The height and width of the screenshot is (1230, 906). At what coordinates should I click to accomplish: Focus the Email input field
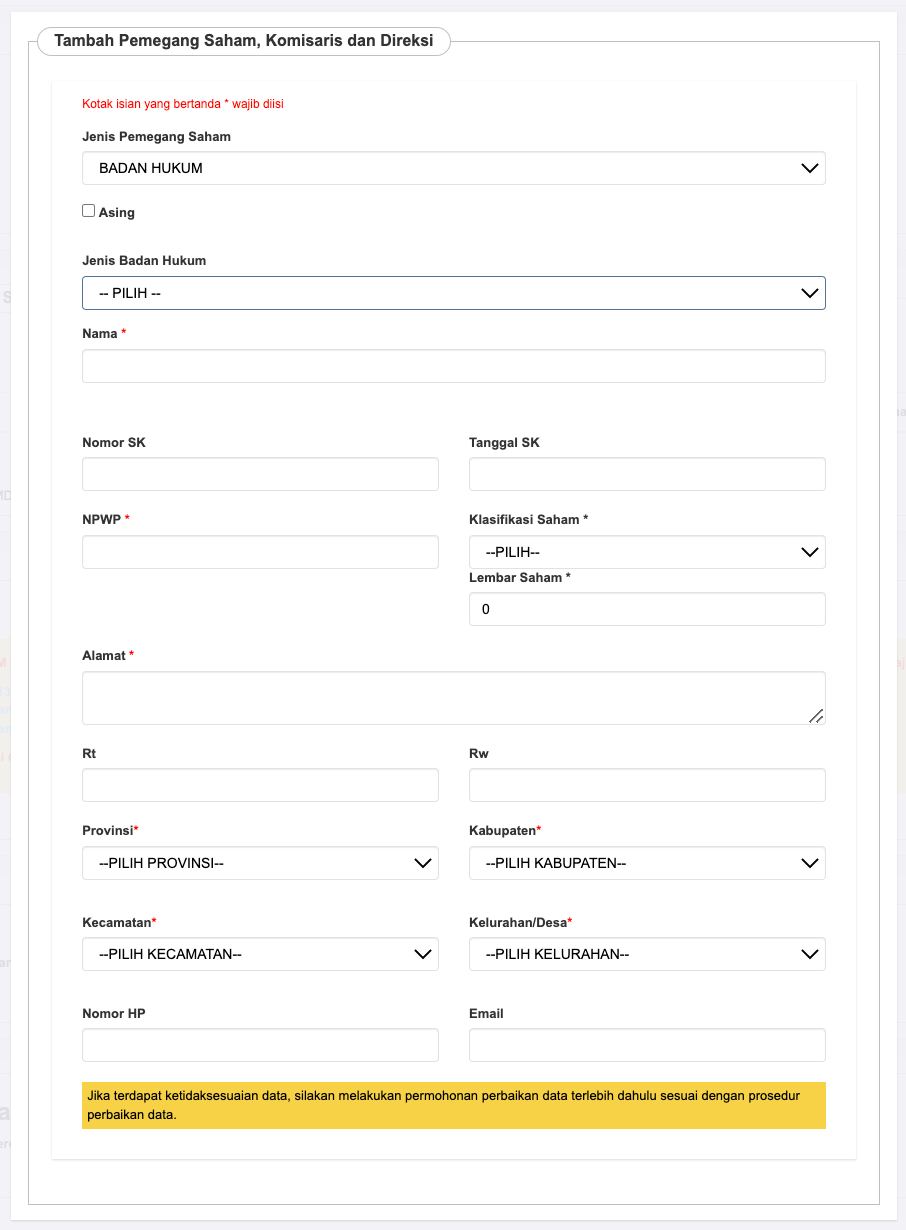[x=647, y=1045]
